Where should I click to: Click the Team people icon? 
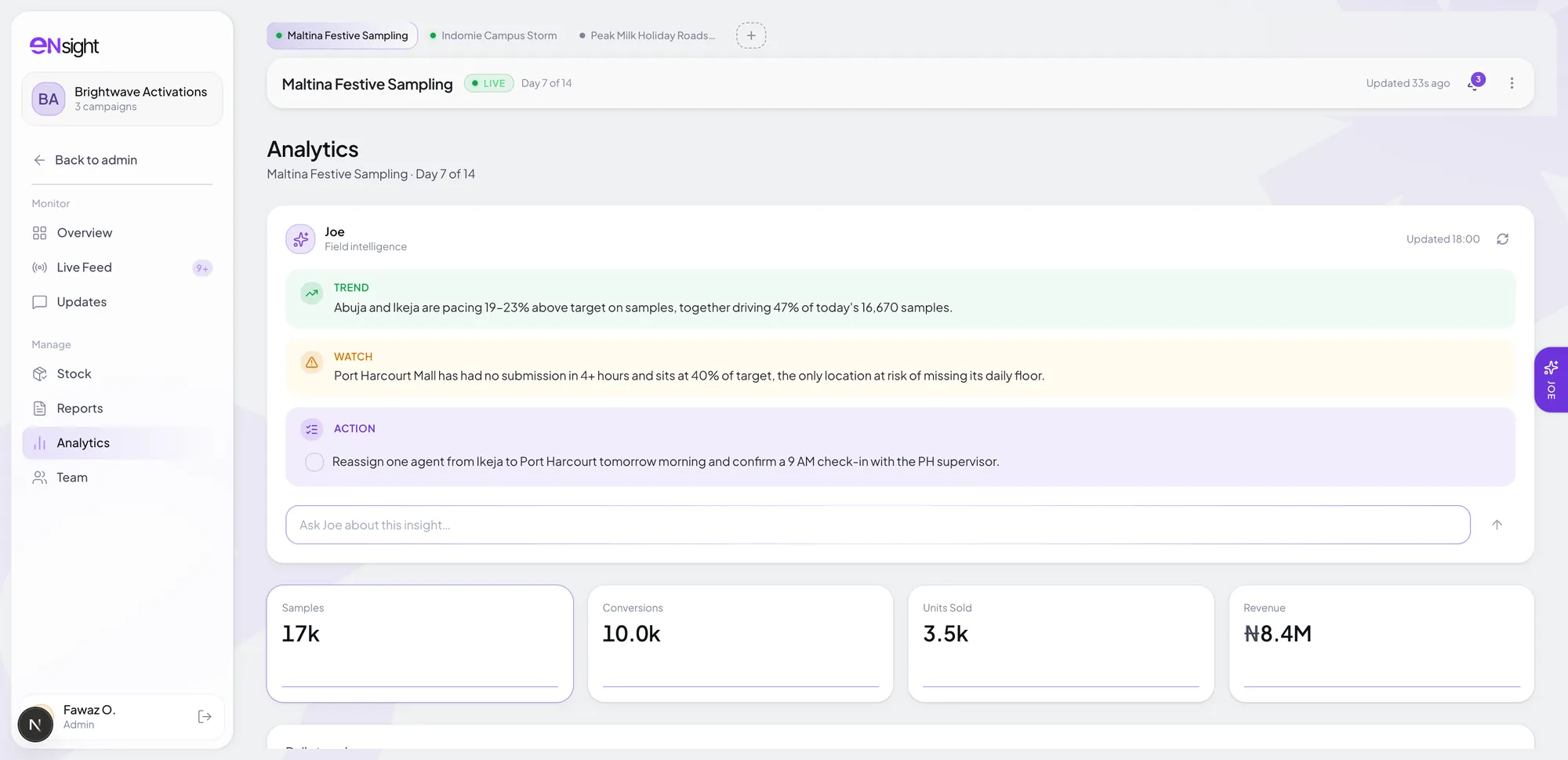pyautogui.click(x=40, y=478)
